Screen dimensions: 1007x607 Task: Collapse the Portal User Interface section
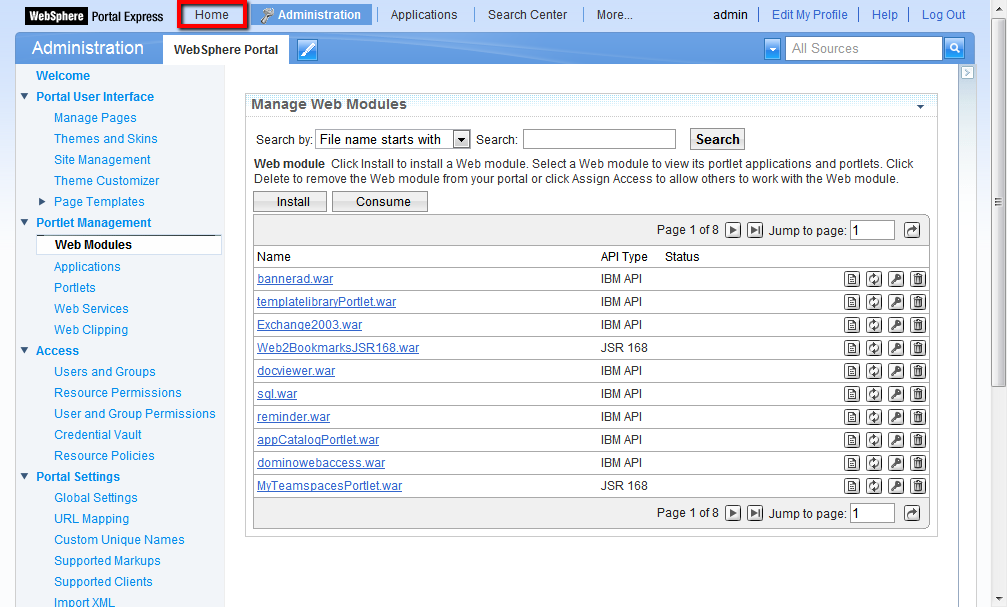[24, 96]
